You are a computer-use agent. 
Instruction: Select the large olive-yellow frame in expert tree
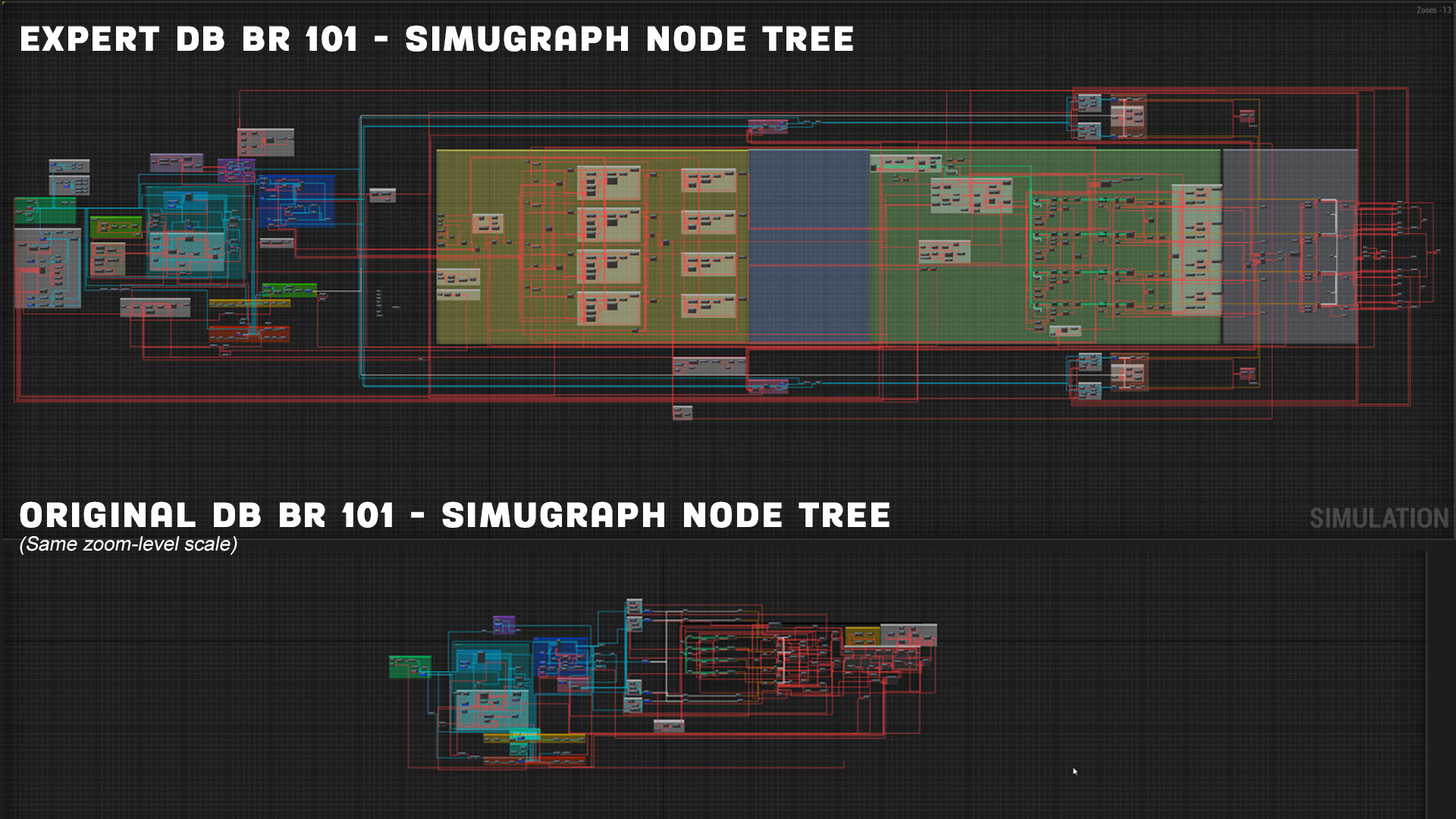coord(592,246)
